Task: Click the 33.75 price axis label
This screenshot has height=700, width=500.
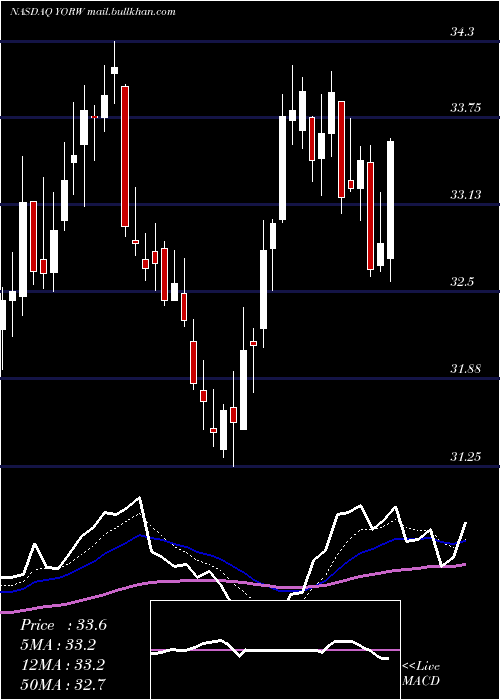Action: (467, 108)
